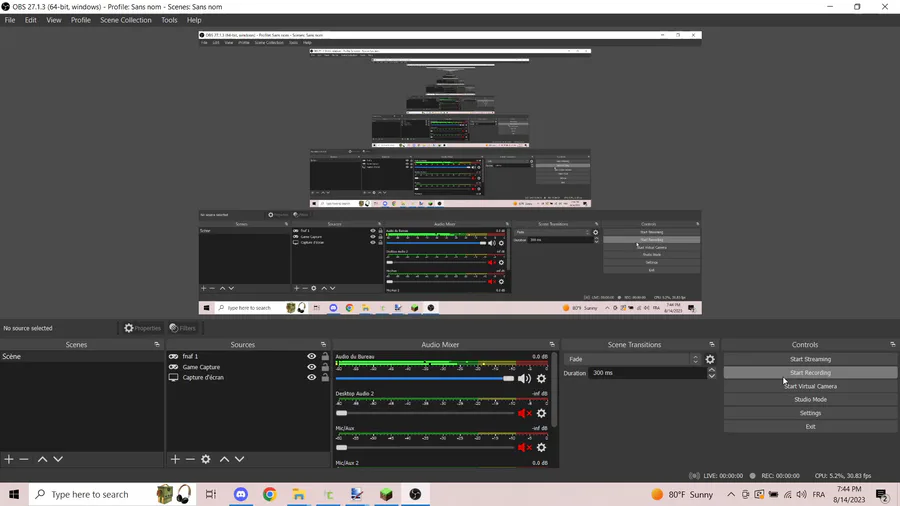900x506 pixels.
Task: Open the Edit menu
Action: point(30,20)
